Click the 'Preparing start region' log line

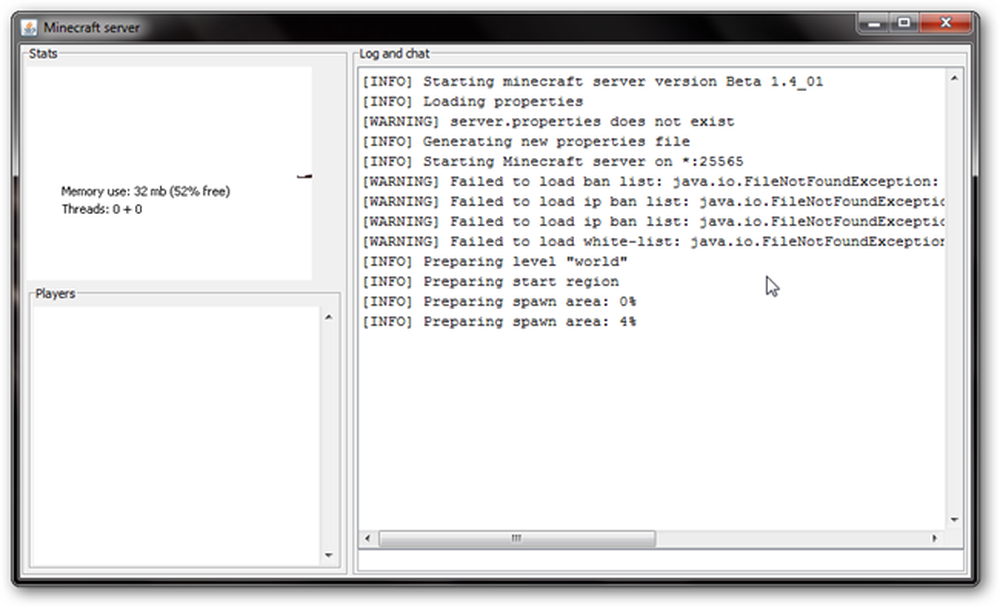[x=490, y=281]
